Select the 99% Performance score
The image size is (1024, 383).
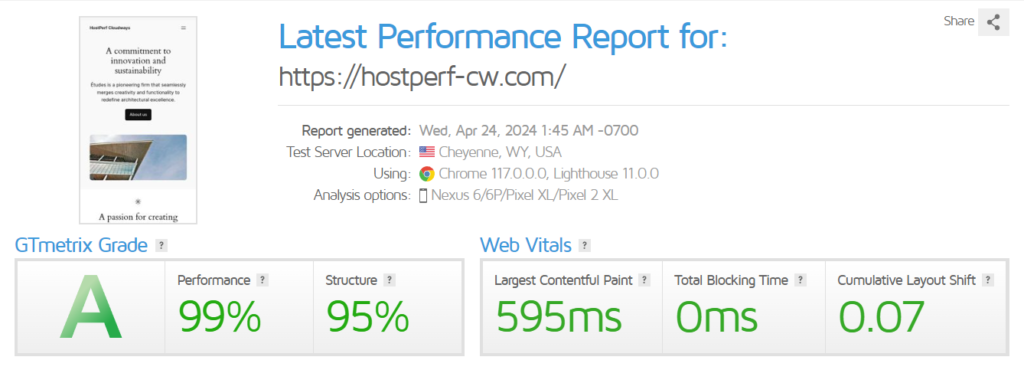pos(219,317)
